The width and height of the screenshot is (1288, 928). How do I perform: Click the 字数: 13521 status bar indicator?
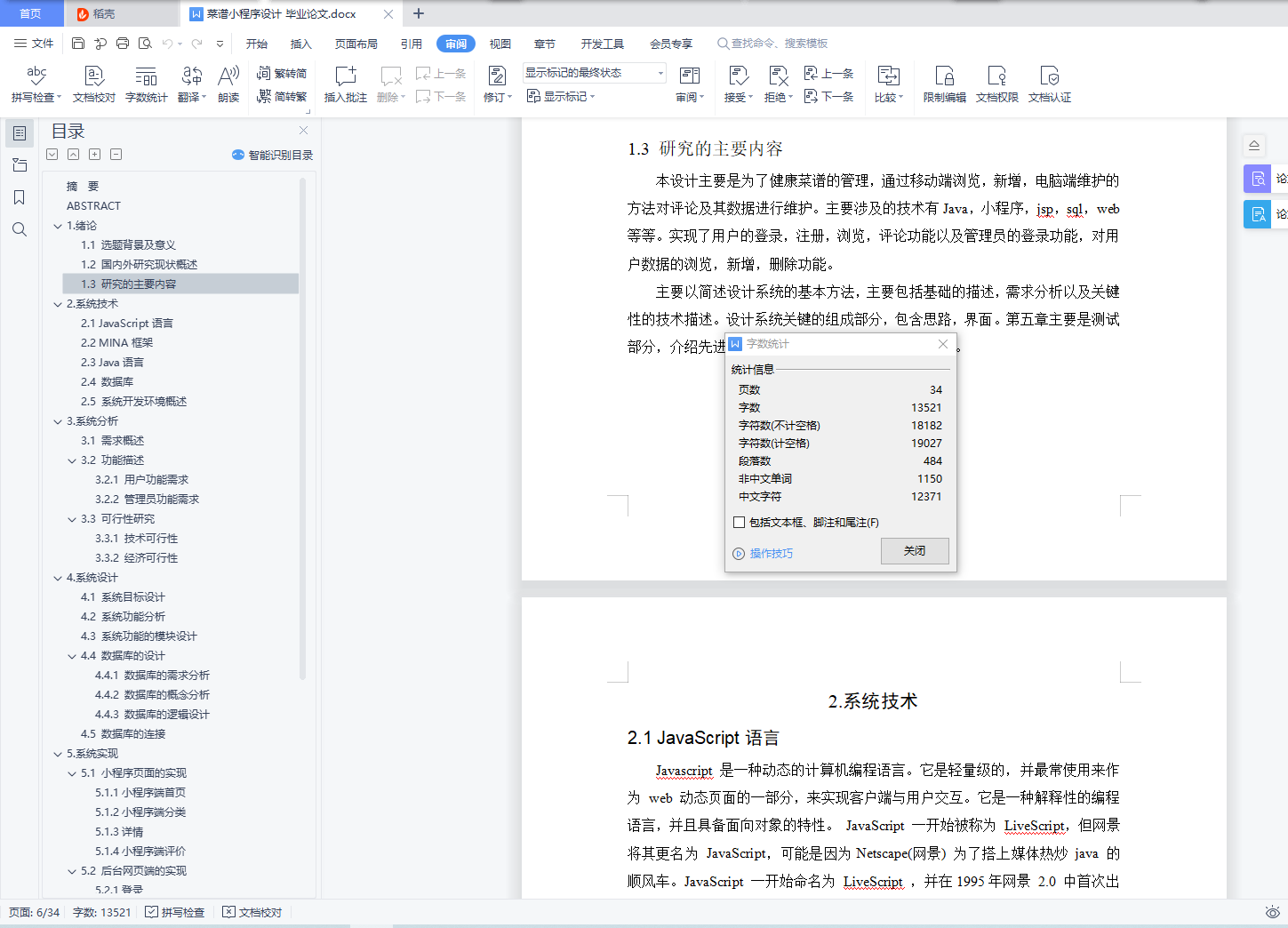click(101, 912)
